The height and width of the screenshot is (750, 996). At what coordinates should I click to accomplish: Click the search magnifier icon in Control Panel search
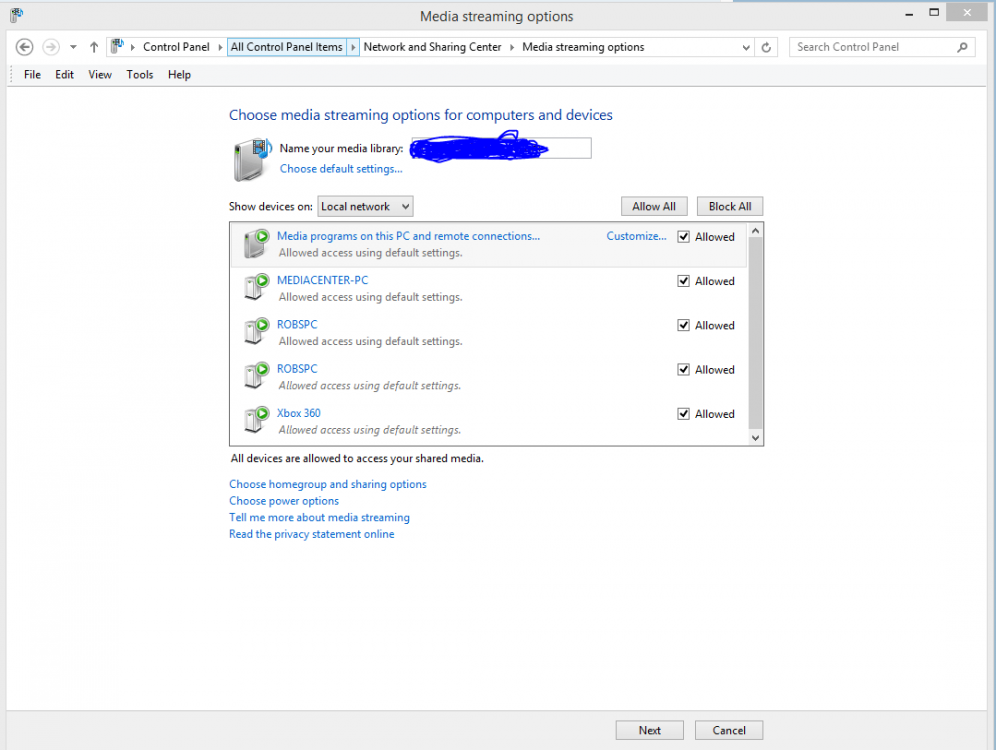[960, 46]
